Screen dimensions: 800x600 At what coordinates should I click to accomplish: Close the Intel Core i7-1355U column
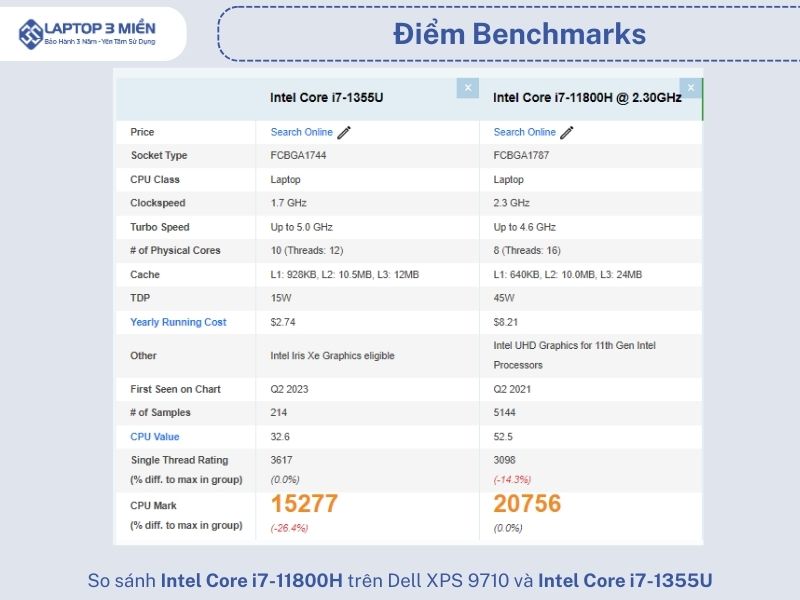(x=467, y=88)
